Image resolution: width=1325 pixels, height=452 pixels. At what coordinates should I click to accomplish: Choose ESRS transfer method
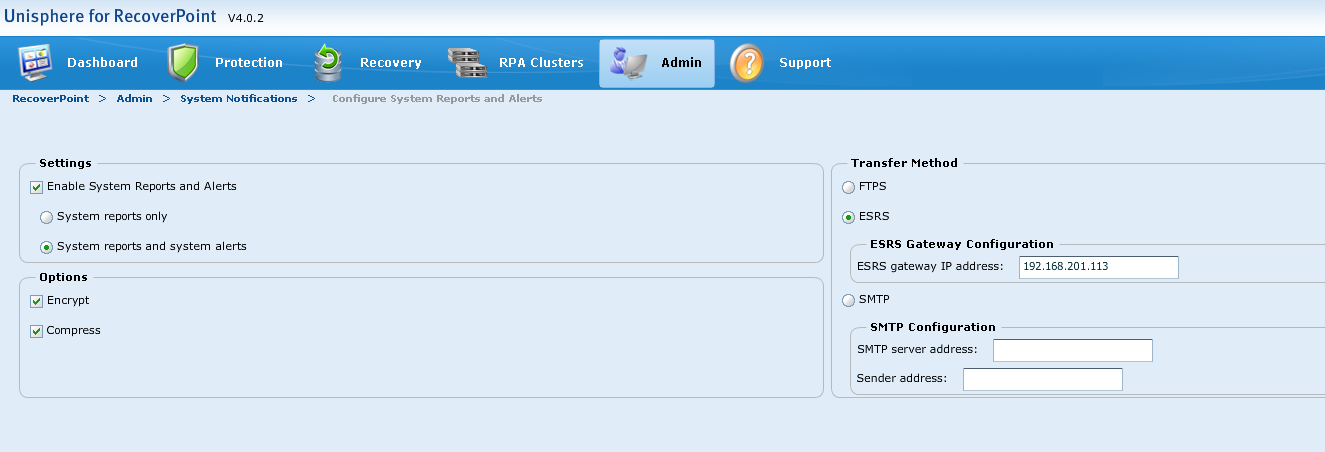coord(849,217)
